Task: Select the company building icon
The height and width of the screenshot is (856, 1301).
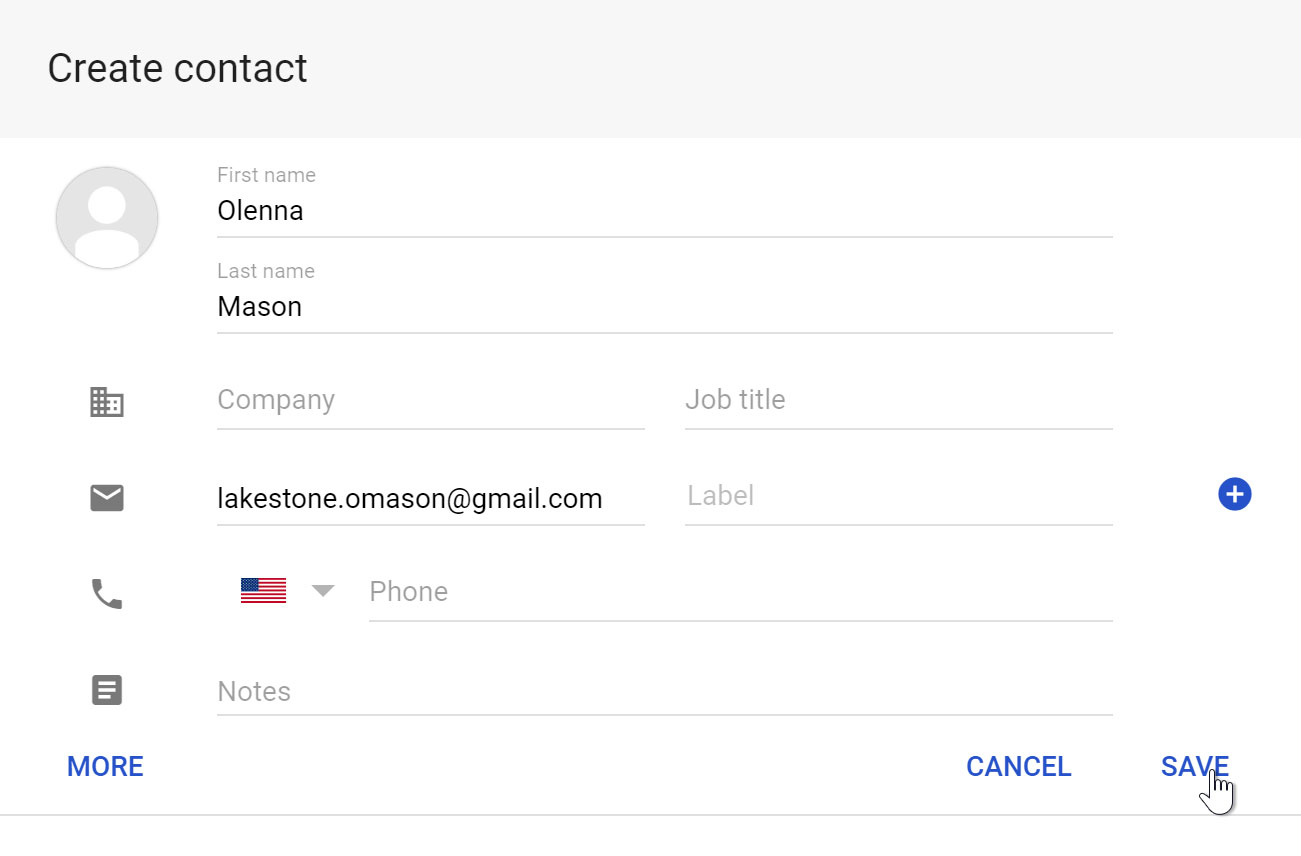Action: tap(107, 402)
